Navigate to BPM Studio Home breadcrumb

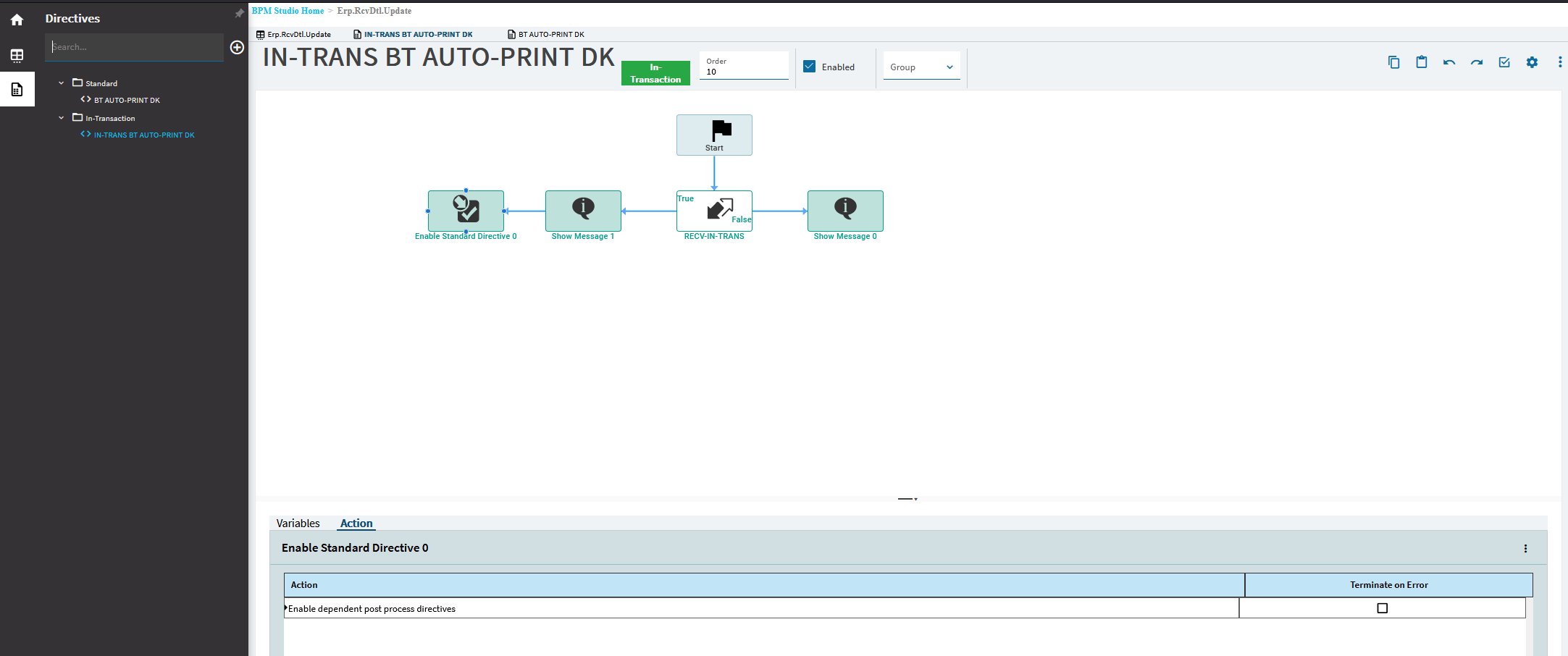(288, 11)
